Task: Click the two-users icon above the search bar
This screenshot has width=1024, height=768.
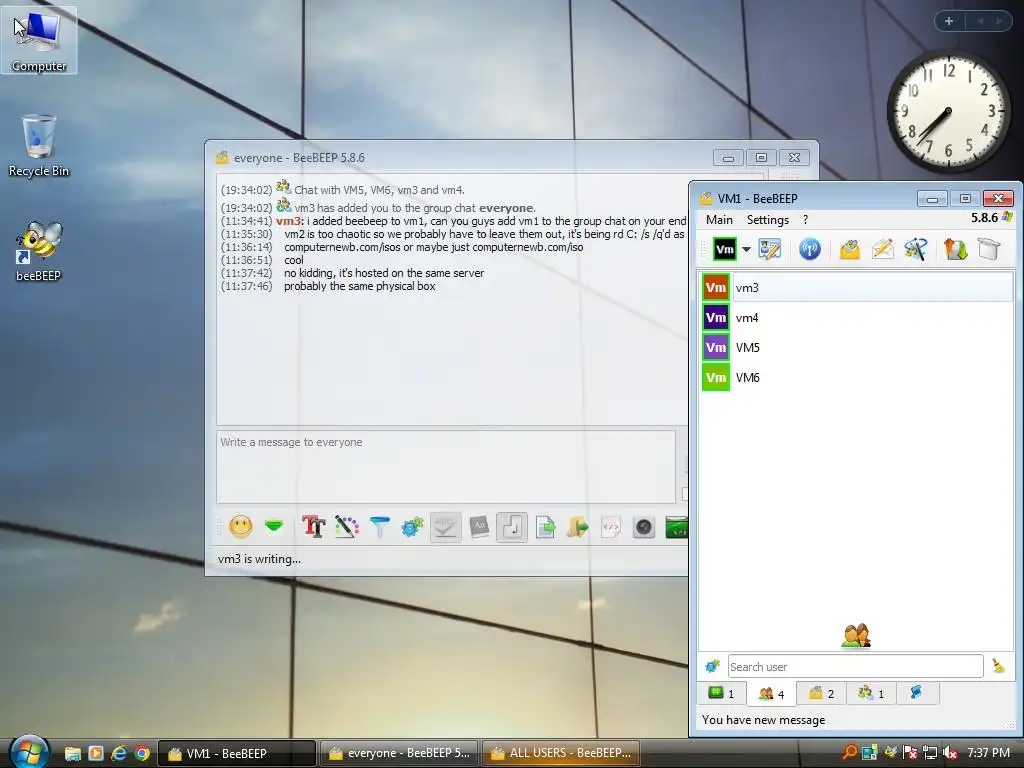Action: click(x=856, y=635)
